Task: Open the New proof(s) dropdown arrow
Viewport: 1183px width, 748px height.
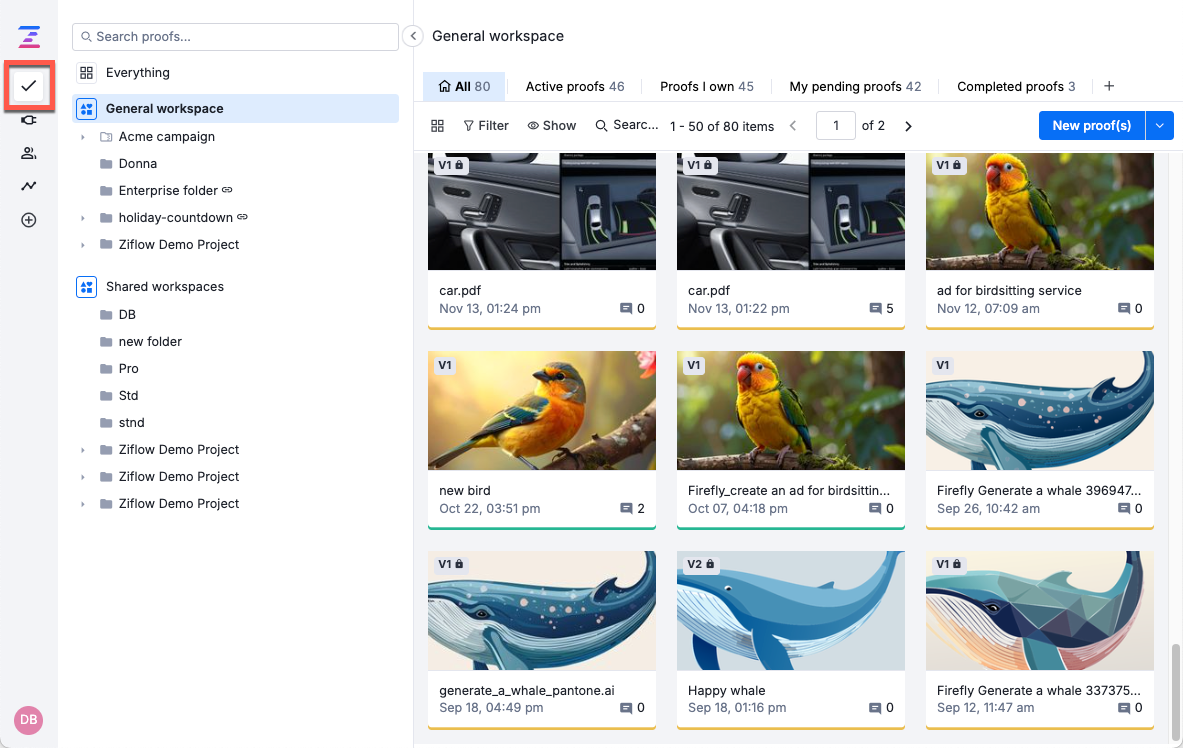Action: [1159, 126]
